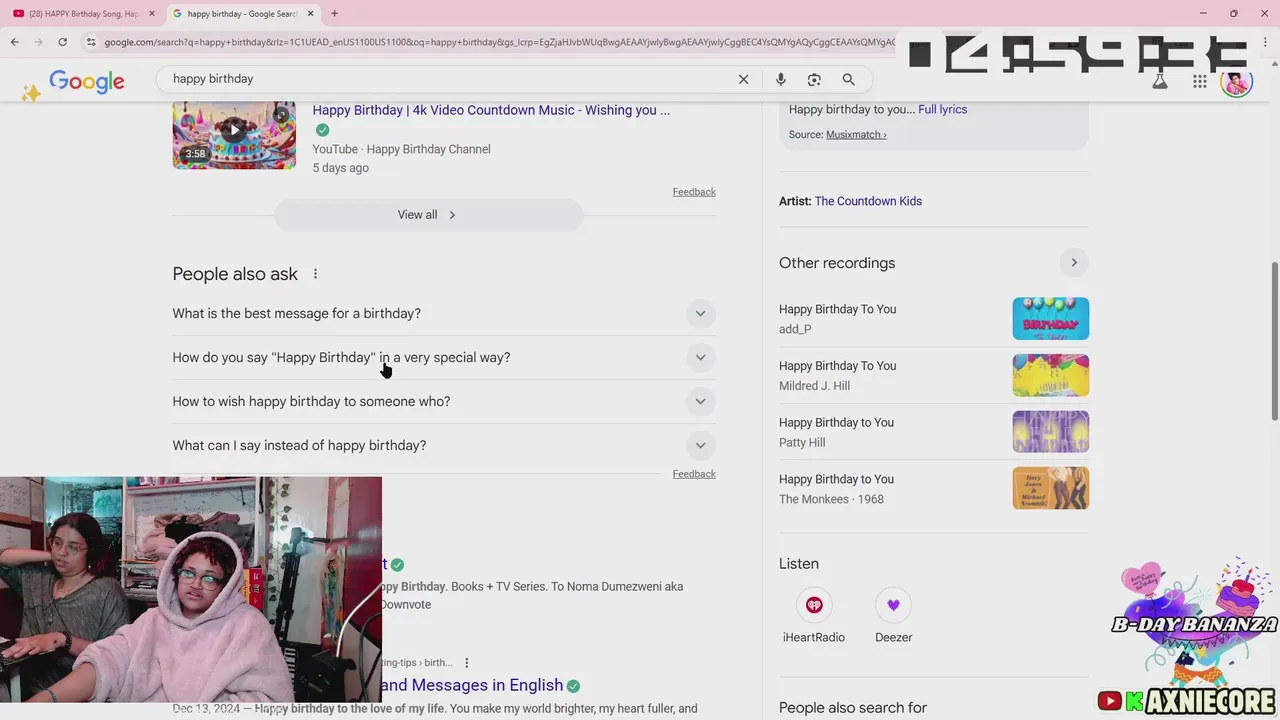The image size is (1280, 720).
Task: Open Happy Birthday 4k Video Countdown Music link
Action: (x=491, y=110)
